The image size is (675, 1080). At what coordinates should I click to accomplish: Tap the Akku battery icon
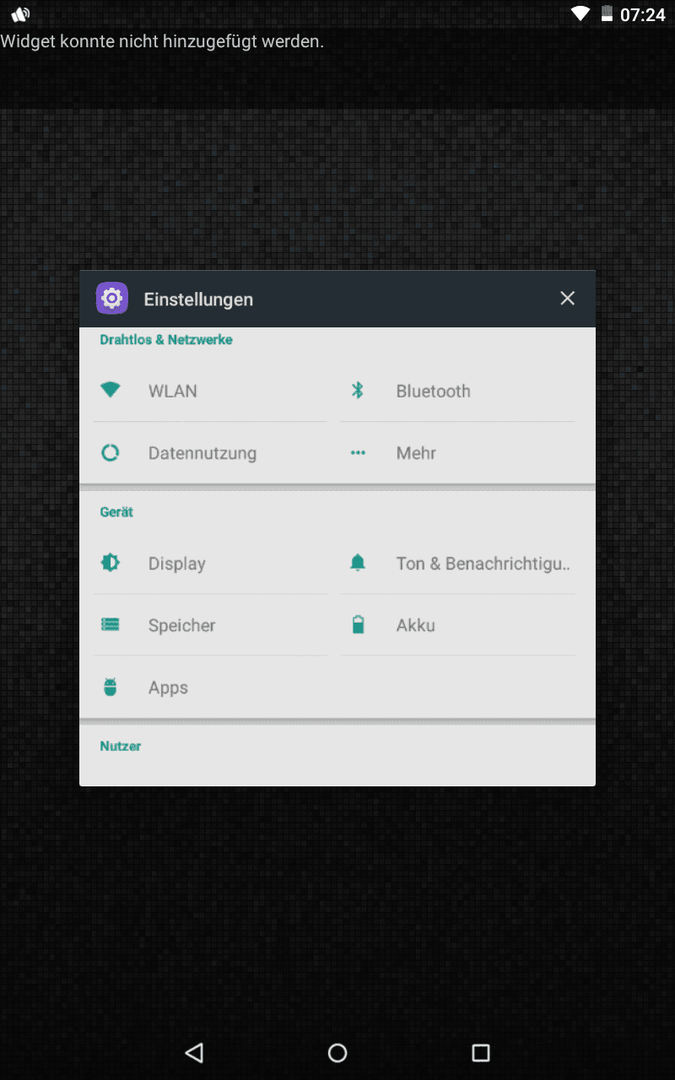358,625
